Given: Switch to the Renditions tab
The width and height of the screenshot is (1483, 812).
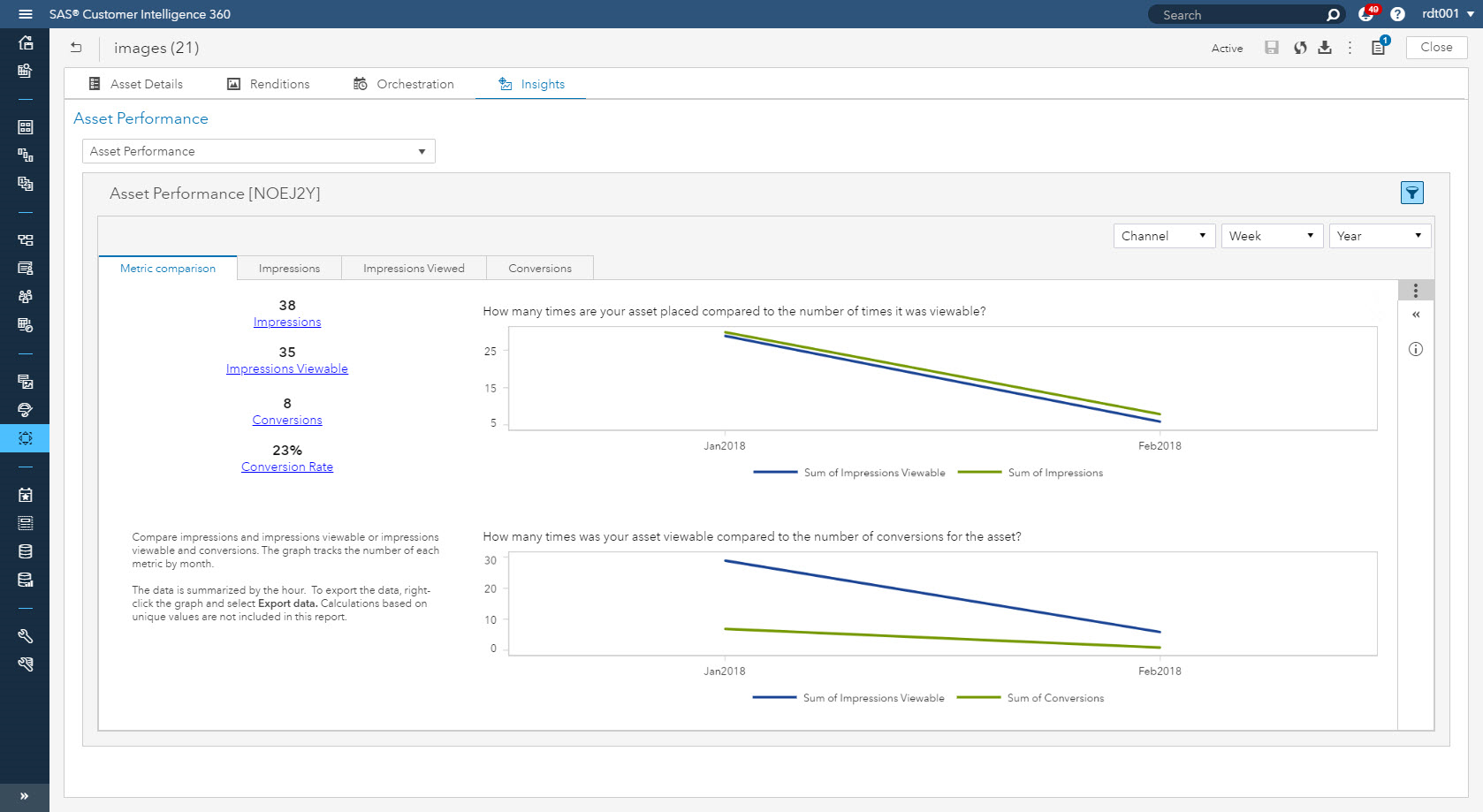Looking at the screenshot, I should point(269,84).
